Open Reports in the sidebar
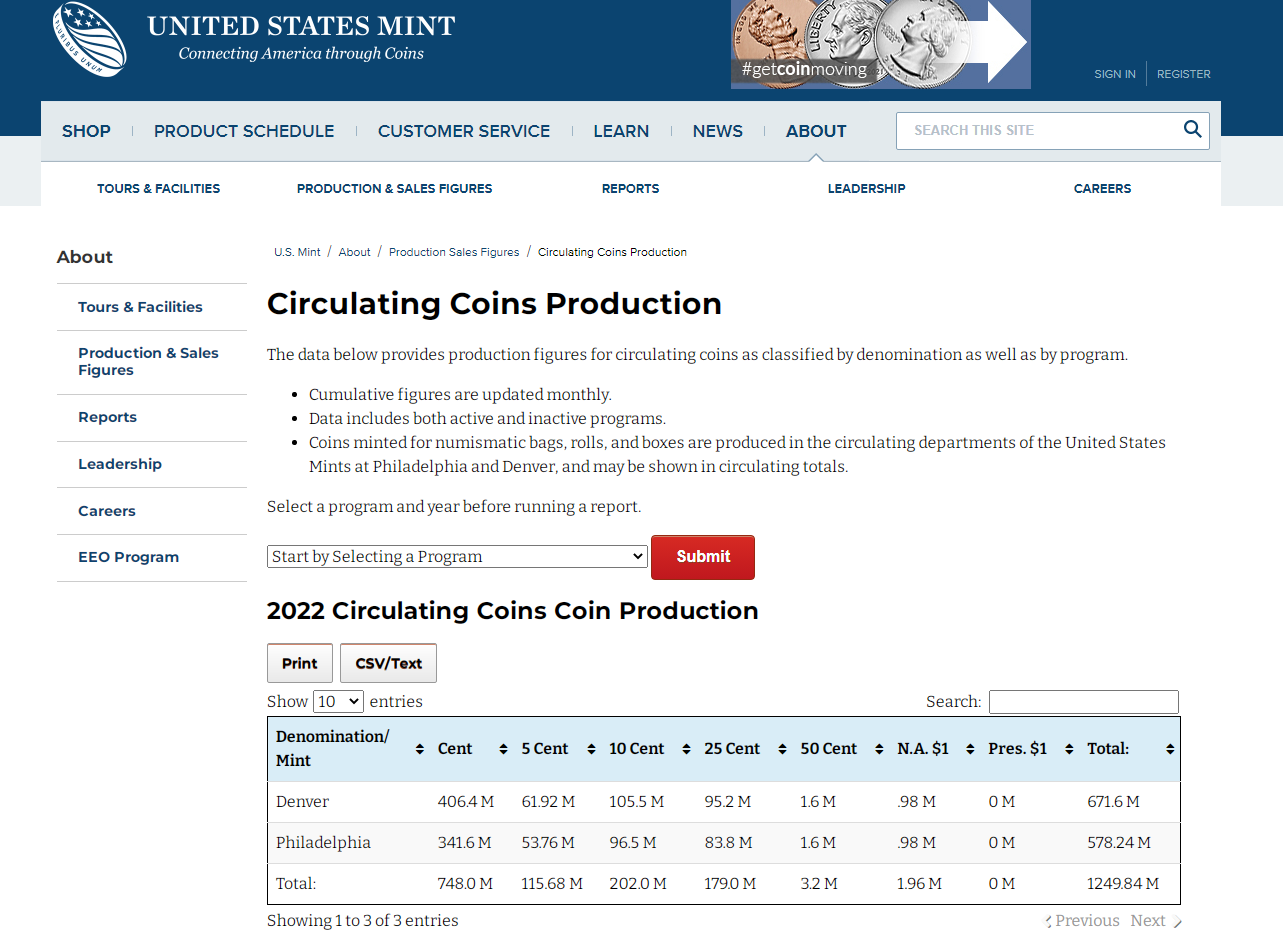Viewport: 1283px width, 946px height. (107, 417)
